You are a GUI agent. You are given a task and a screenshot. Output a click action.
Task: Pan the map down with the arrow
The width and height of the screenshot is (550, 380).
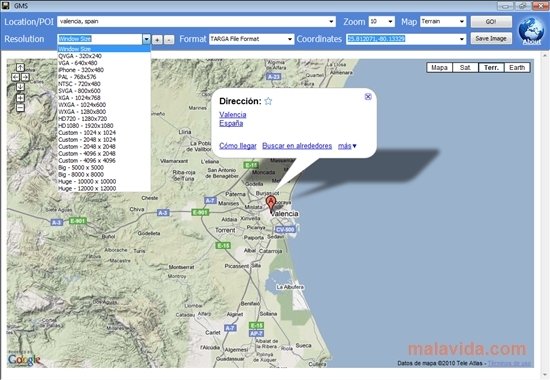pos(20,87)
